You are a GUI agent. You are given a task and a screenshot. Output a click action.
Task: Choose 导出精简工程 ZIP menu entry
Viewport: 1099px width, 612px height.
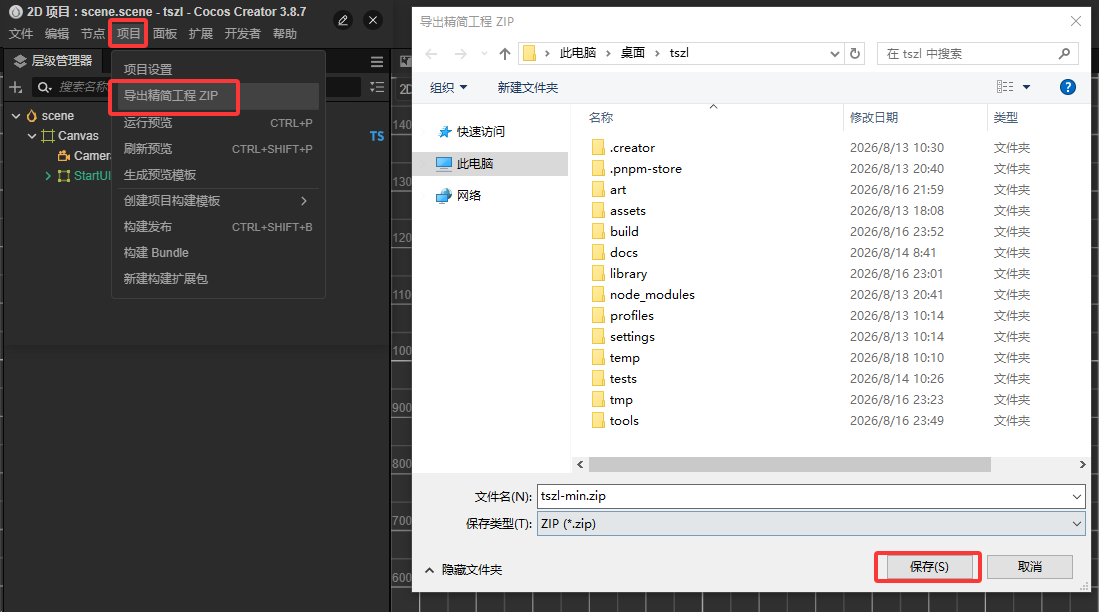click(x=217, y=96)
